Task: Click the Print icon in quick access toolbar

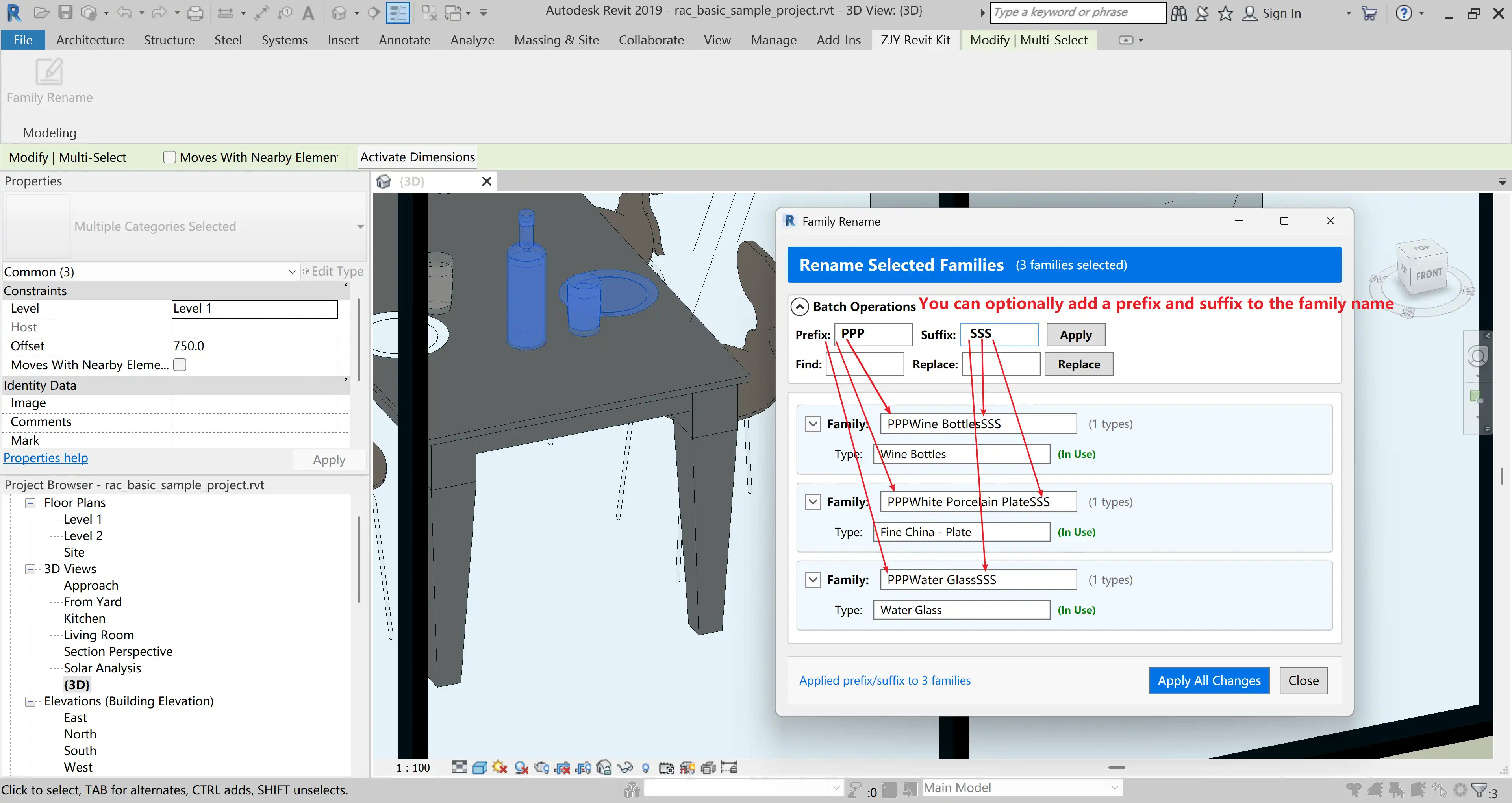Action: pyautogui.click(x=195, y=12)
